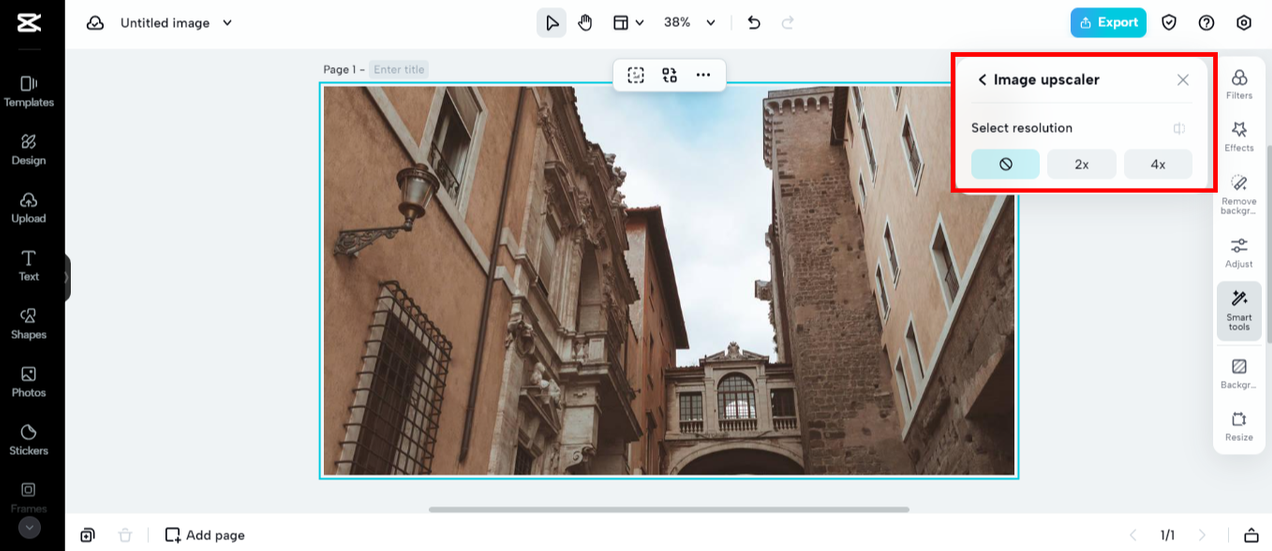Select 2x resolution upscale
Screen dimensions: 1272x551
1081,164
